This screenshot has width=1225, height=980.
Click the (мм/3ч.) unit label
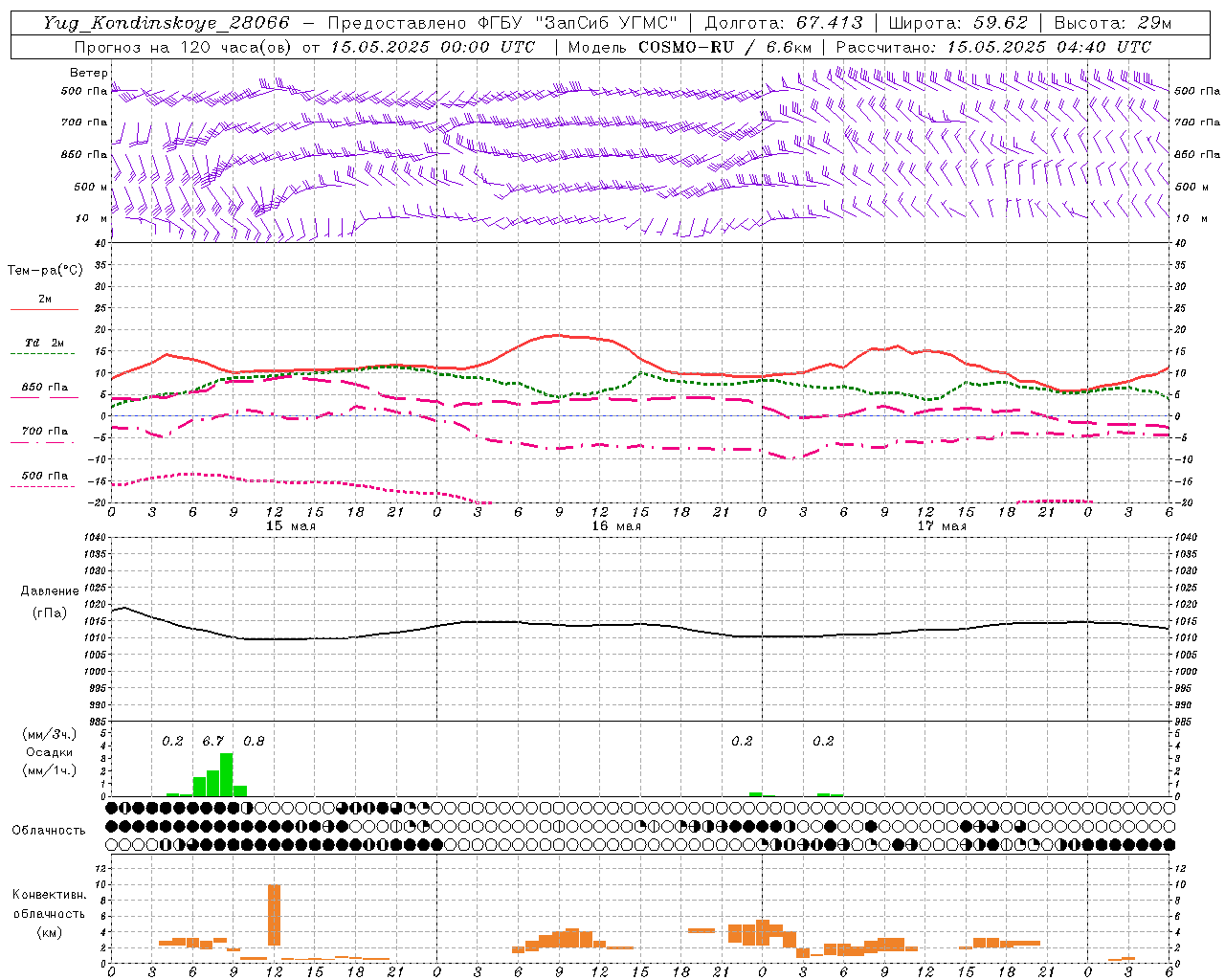(x=49, y=734)
